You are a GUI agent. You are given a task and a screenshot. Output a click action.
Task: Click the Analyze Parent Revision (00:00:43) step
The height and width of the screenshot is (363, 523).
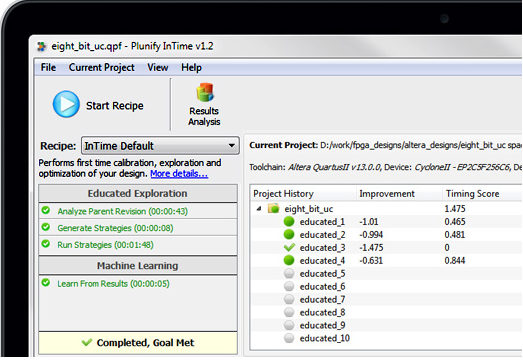(x=138, y=211)
